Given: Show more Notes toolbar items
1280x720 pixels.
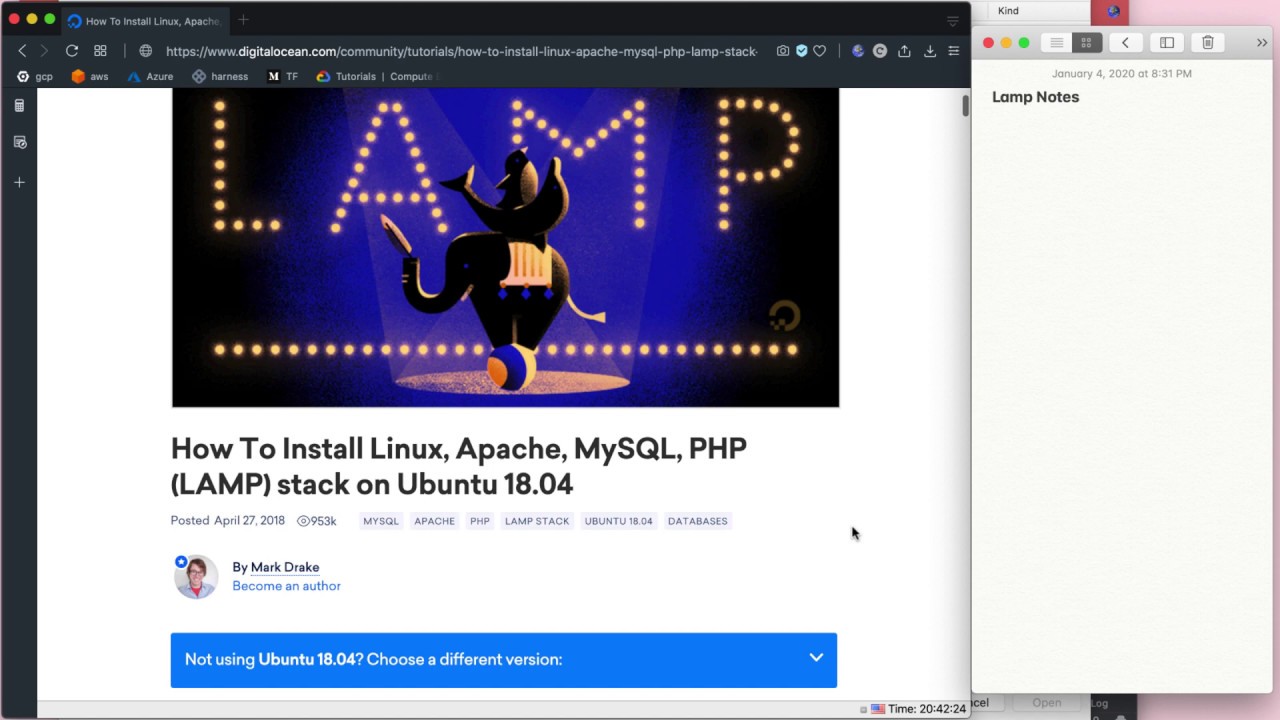Looking at the screenshot, I should [x=1262, y=42].
